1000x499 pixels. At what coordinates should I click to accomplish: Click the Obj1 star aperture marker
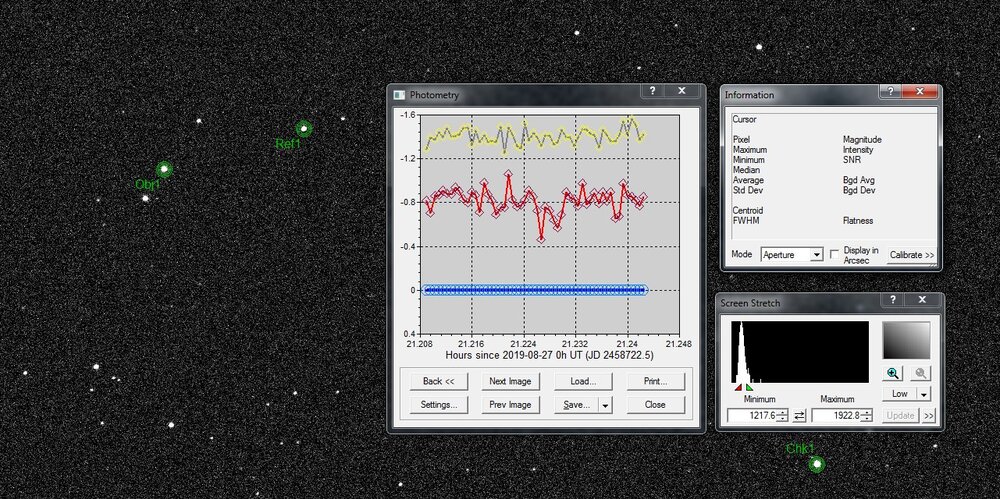point(164,169)
